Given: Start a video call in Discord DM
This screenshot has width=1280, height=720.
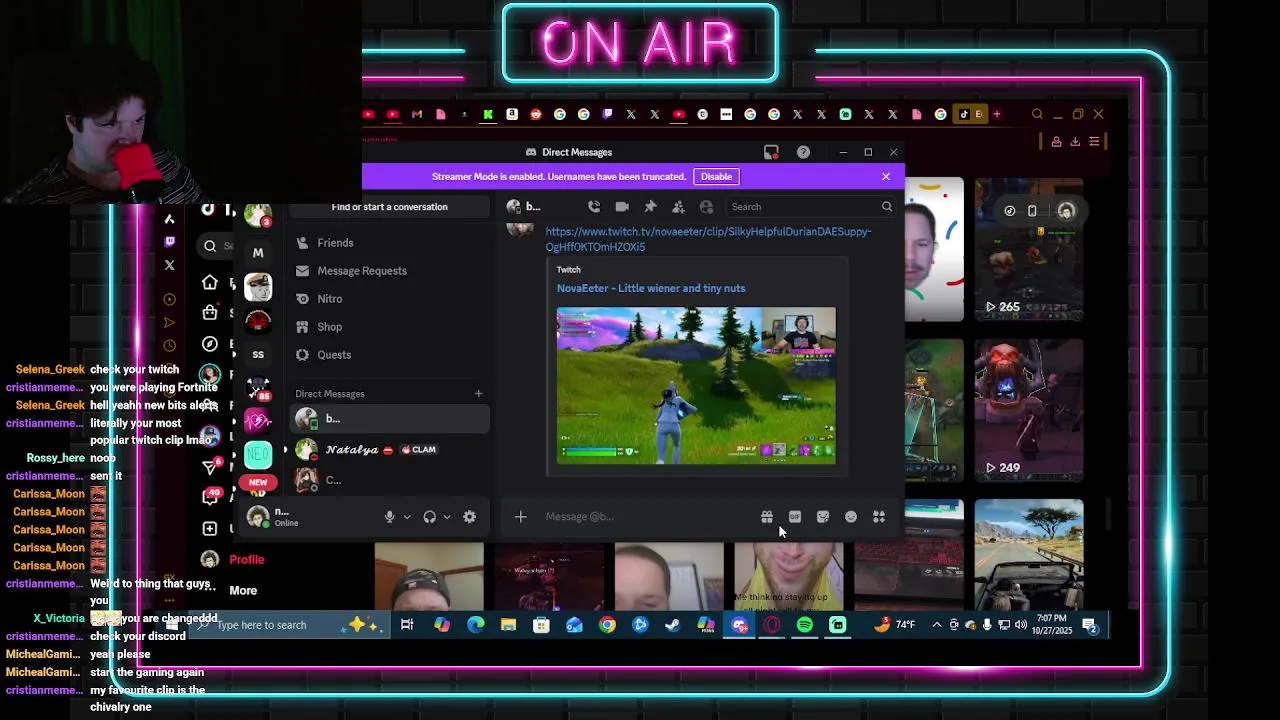Looking at the screenshot, I should point(622,206).
